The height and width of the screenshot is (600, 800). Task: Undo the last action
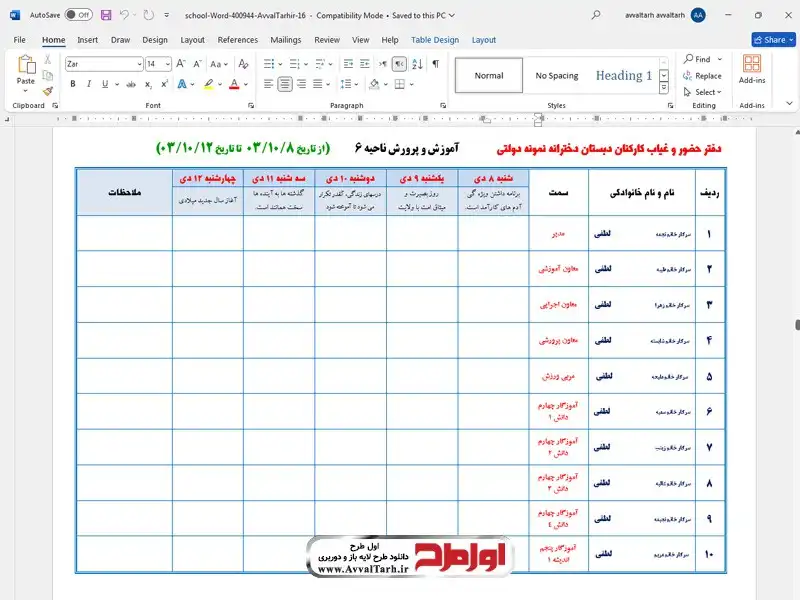124,15
